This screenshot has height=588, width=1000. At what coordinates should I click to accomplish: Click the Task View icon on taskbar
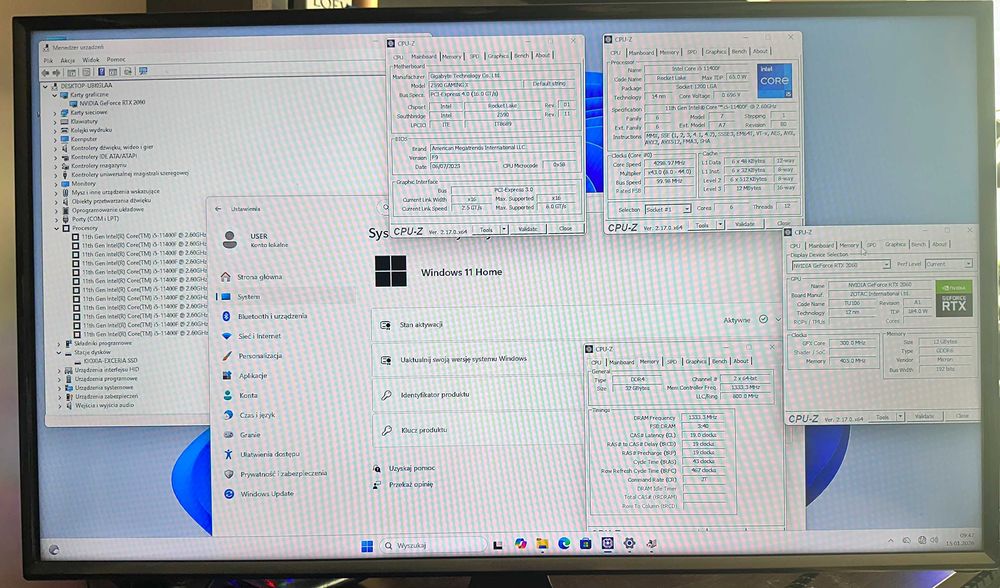498,545
